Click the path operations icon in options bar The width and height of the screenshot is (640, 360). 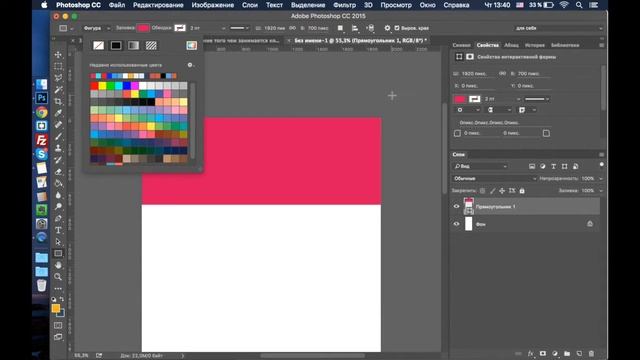tap(340, 28)
